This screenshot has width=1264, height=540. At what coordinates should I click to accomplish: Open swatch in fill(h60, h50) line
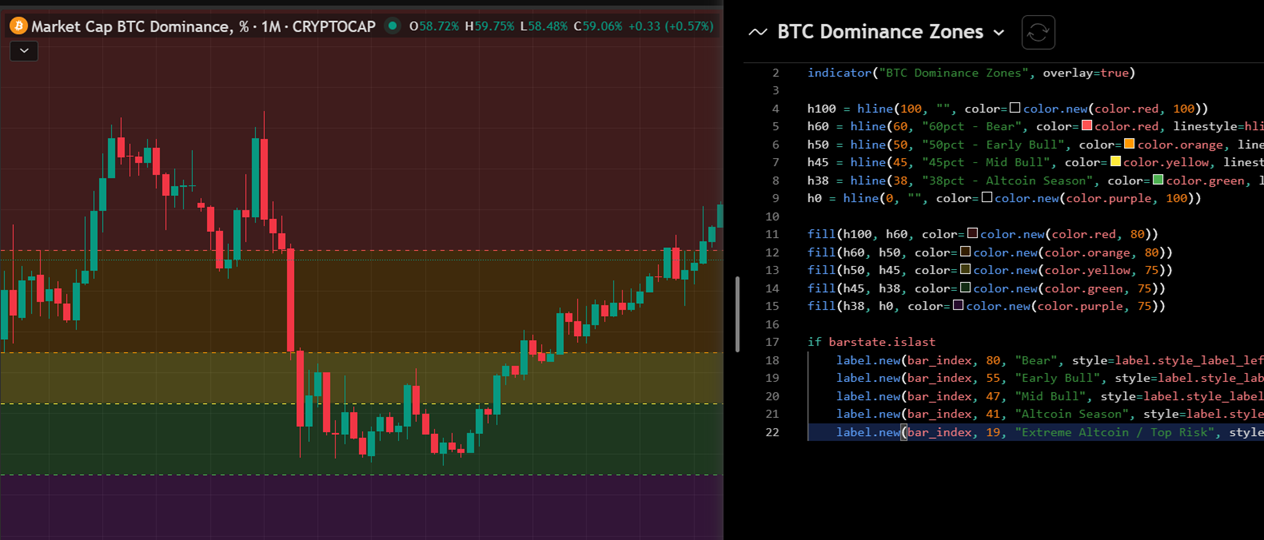[966, 252]
